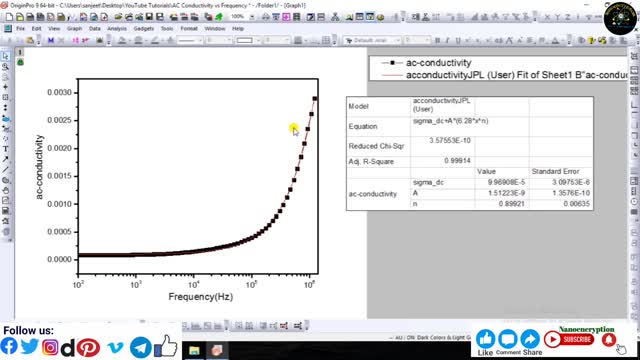The width and height of the screenshot is (640, 360).
Task: Click the Reduced Chi-Sqr value 3.57553E-10
Action: (450, 140)
